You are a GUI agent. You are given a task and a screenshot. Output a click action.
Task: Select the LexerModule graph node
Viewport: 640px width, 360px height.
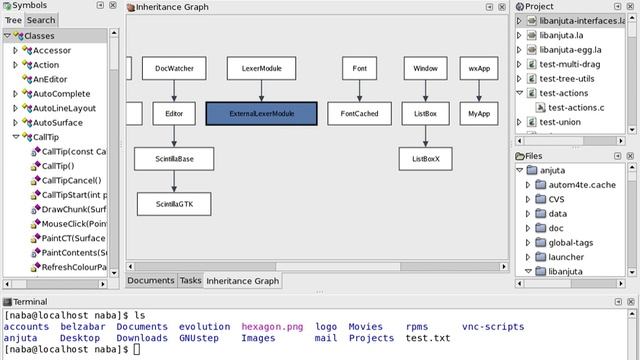coord(262,68)
